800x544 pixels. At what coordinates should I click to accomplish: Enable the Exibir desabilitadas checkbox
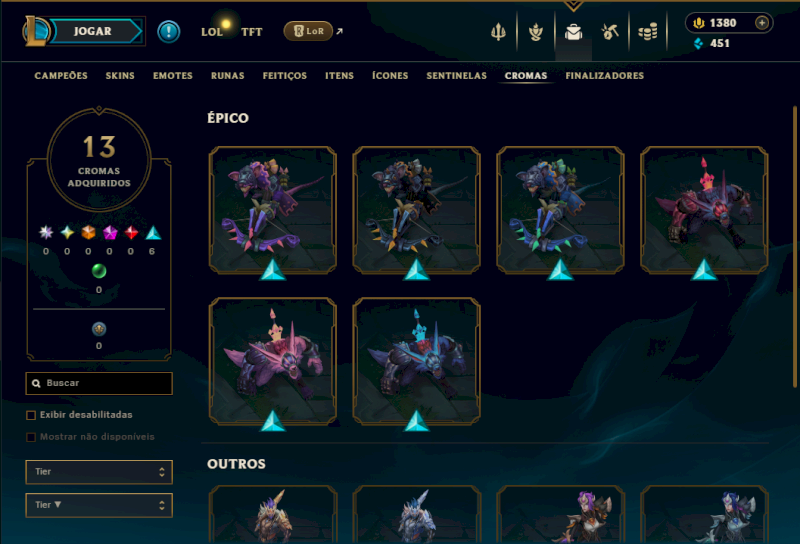pos(31,415)
